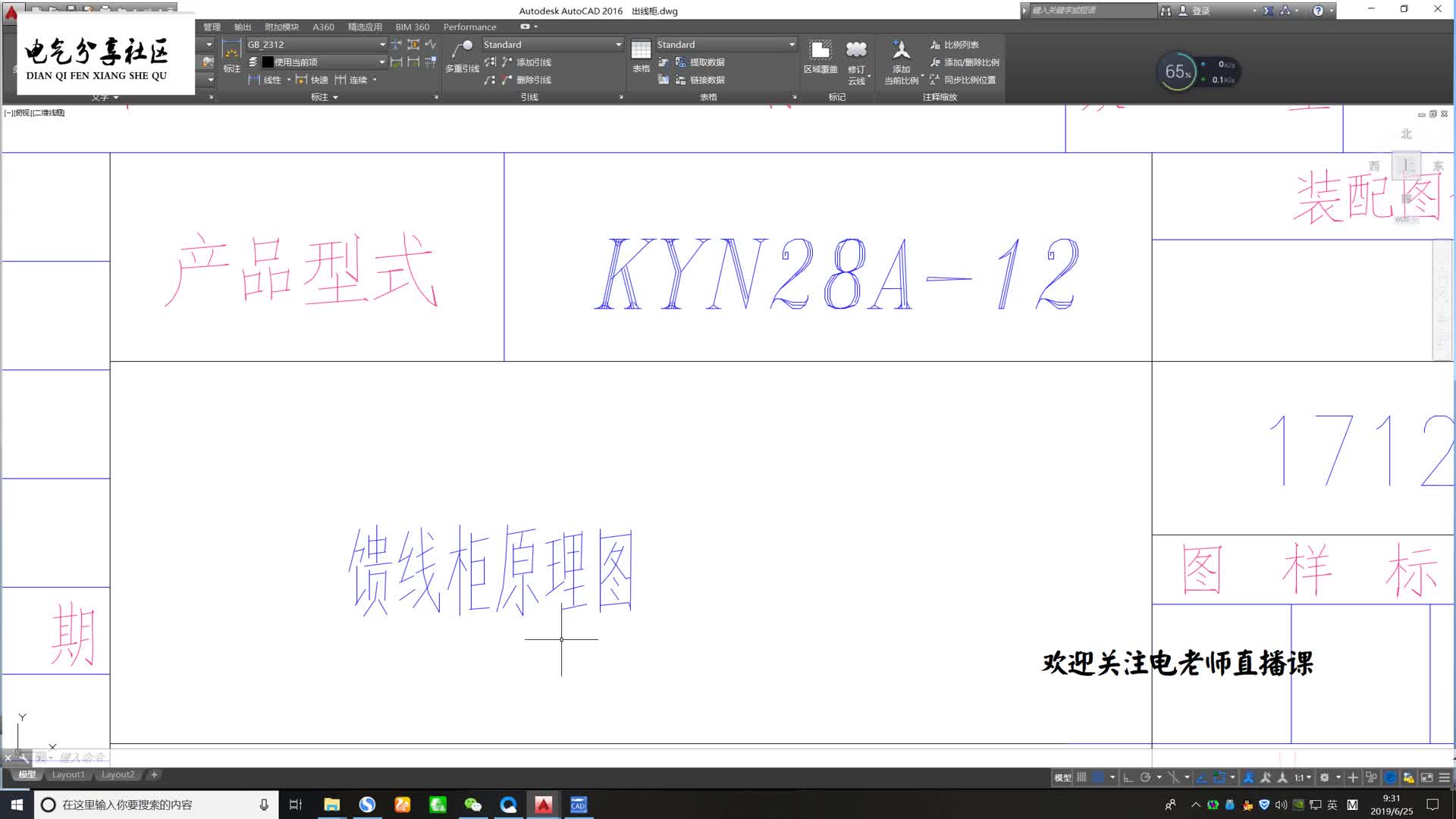Open the 线性 dimension type dropdown arrow
The image size is (1456, 819).
pyautogui.click(x=288, y=80)
